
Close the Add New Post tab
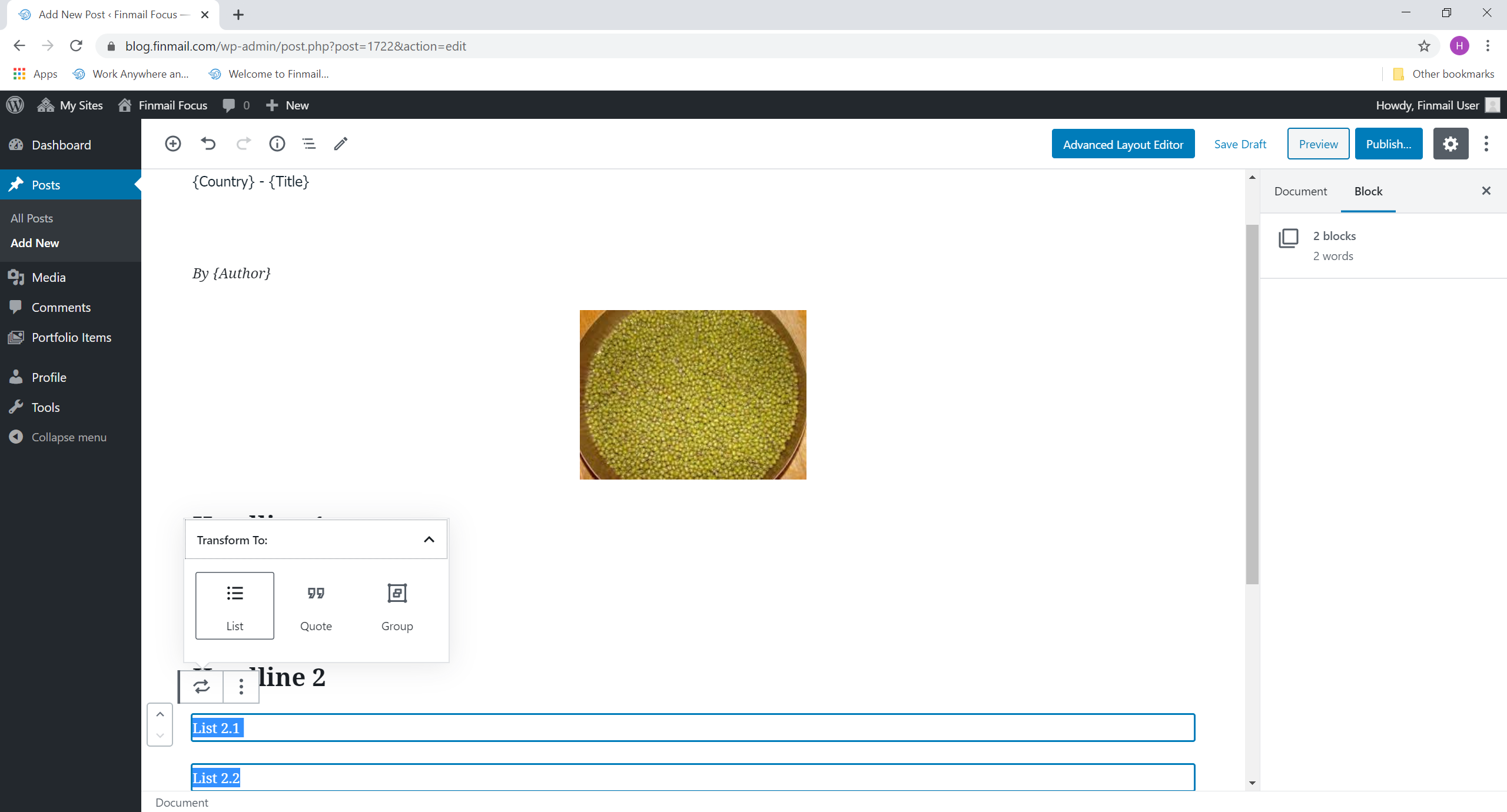click(x=205, y=15)
